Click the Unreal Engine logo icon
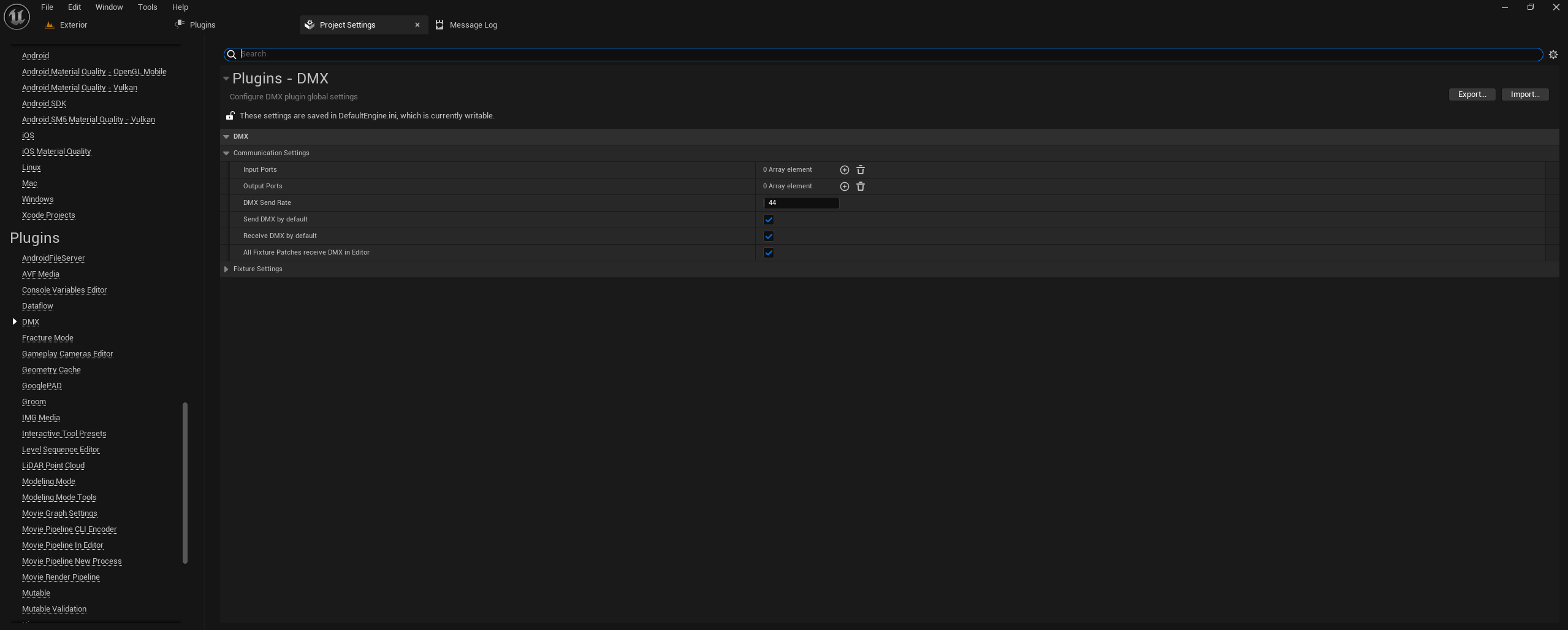1568x630 pixels. 17,16
